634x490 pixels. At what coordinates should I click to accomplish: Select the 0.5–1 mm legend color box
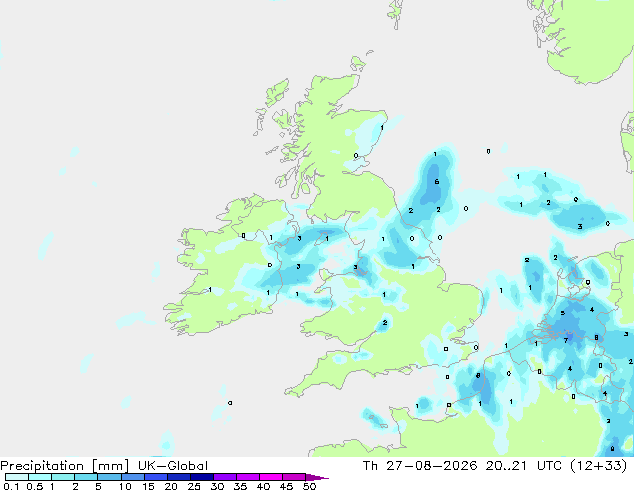pyautogui.click(x=40, y=477)
